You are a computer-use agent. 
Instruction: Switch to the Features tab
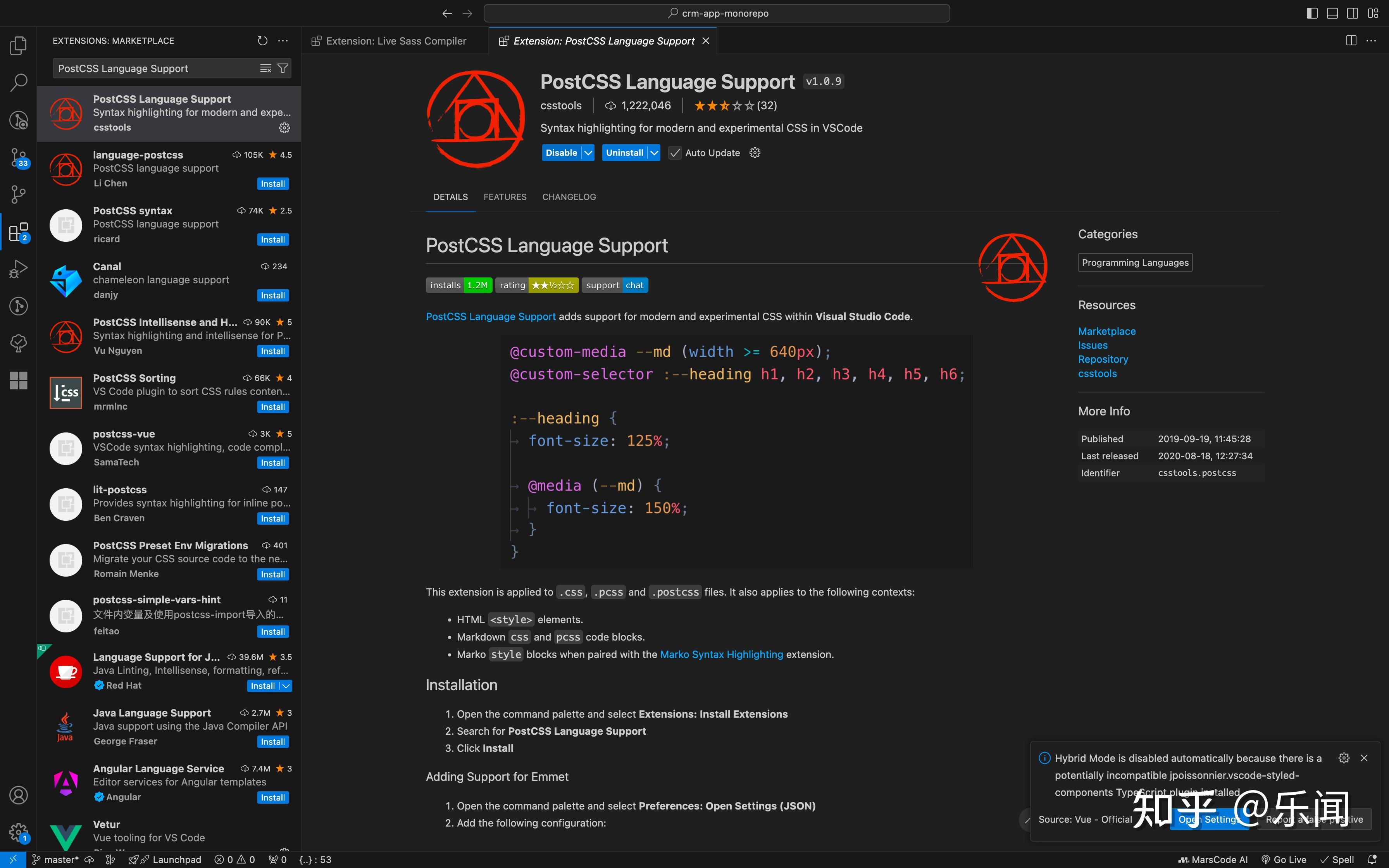[505, 197]
